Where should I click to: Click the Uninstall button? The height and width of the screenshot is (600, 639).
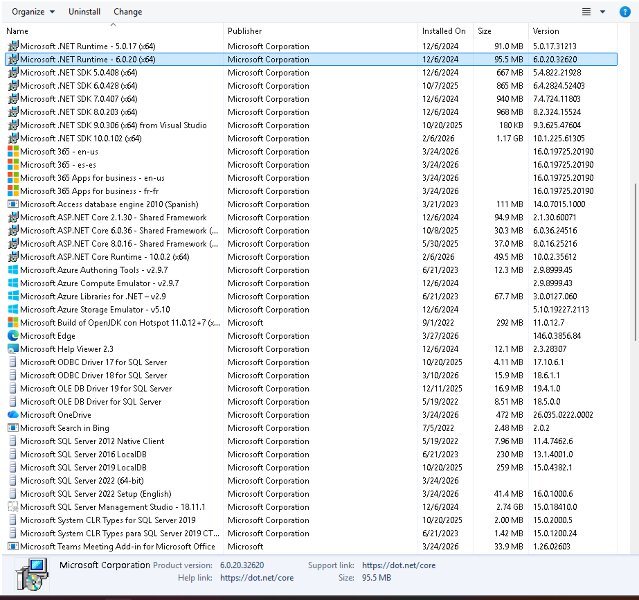pyautogui.click(x=84, y=12)
